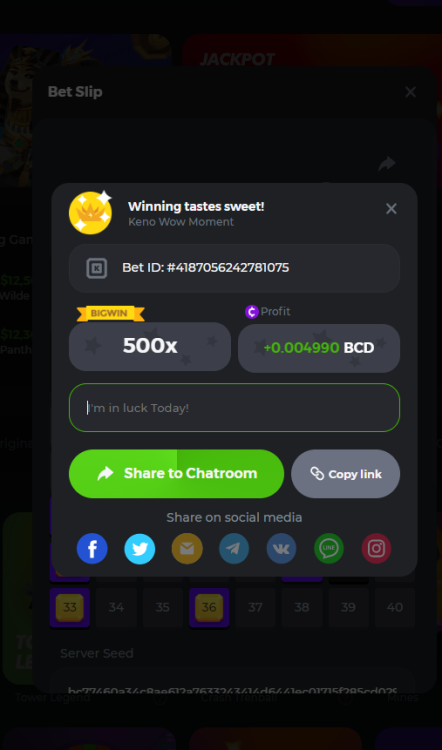This screenshot has height=750, width=442.
Task: Click the BCD profit amount box
Action: 319,348
